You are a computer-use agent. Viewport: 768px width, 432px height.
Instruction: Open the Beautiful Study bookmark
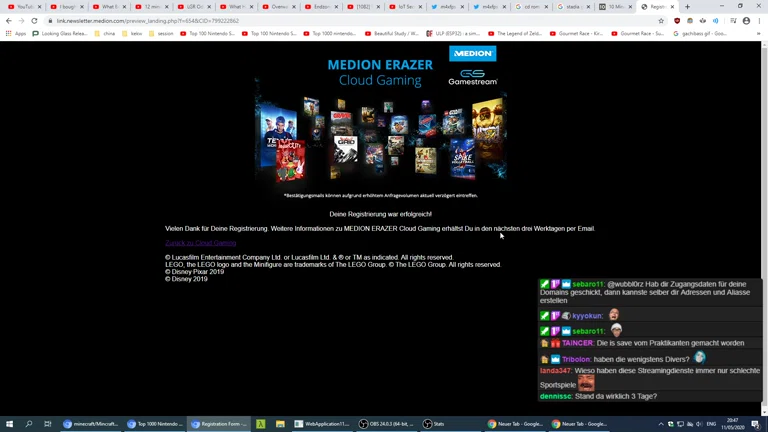(x=392, y=34)
